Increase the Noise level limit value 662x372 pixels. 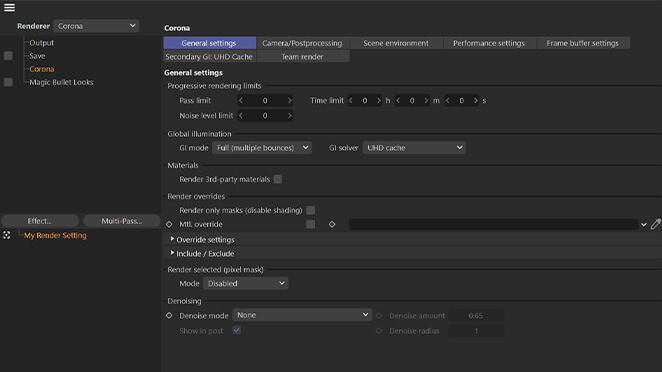(289, 116)
